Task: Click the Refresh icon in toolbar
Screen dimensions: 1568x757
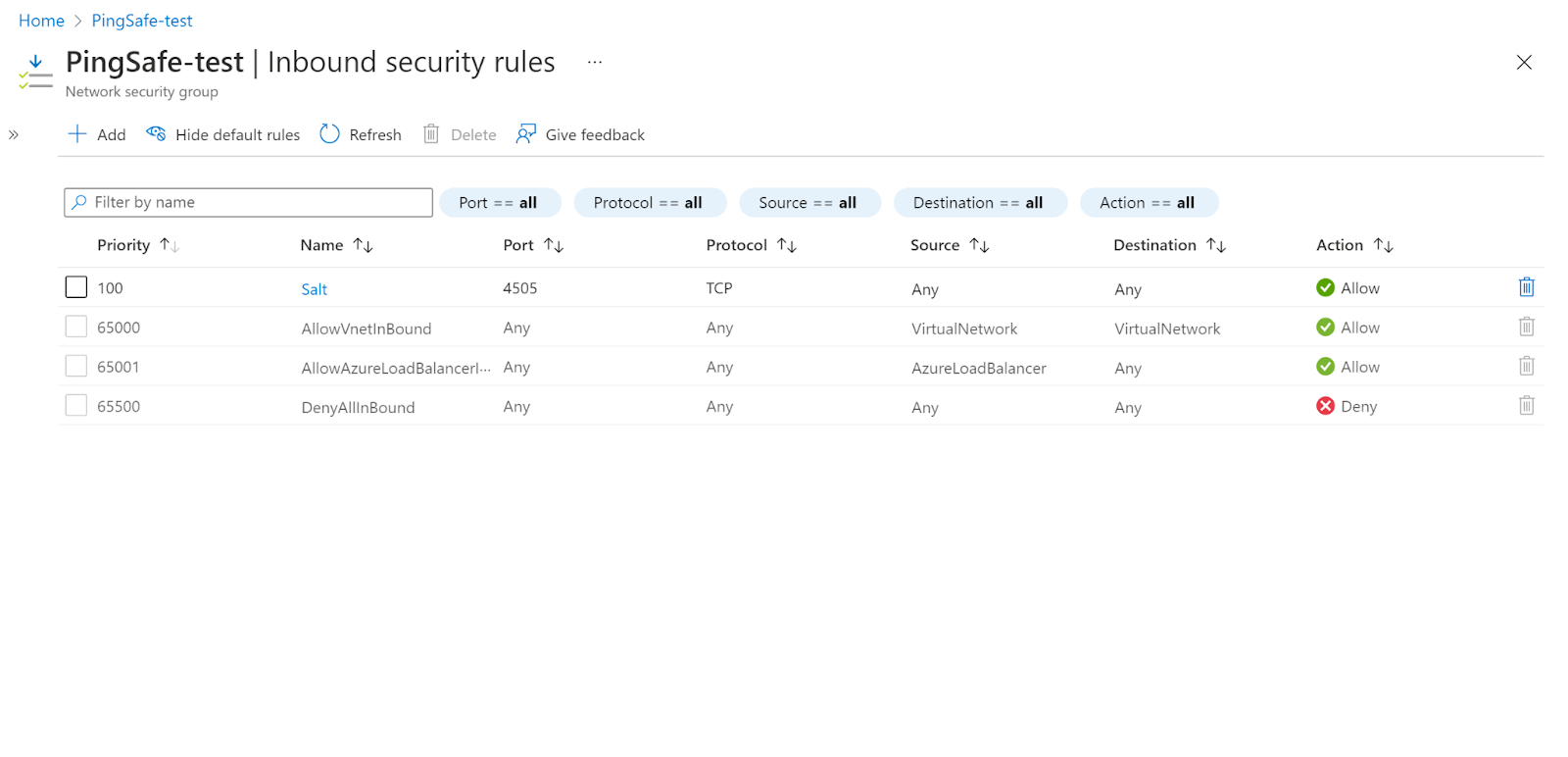Action: (329, 134)
